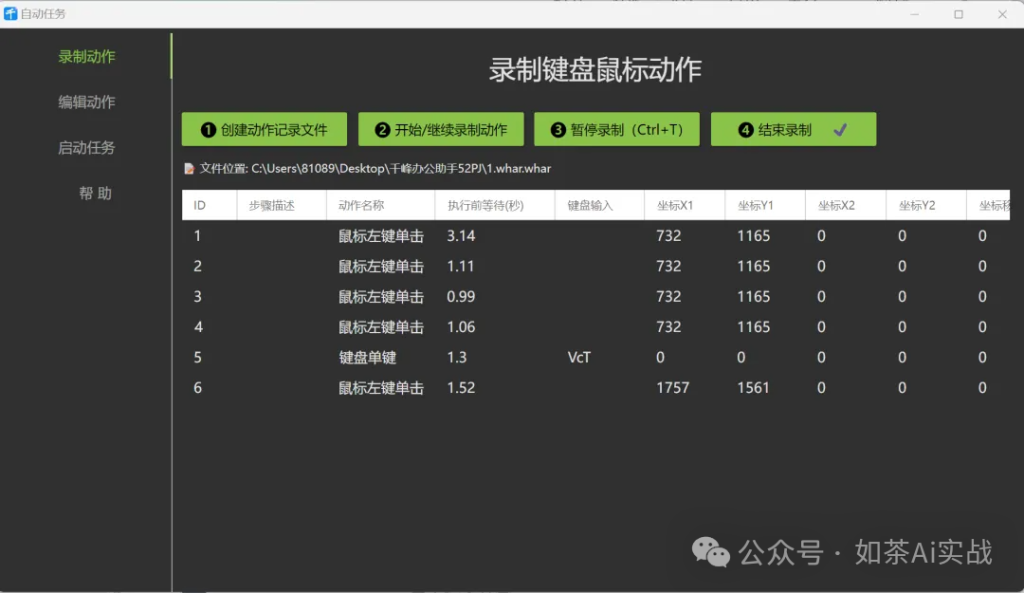Click the 录制键盘鼠标动作 heading
Image resolution: width=1024 pixels, height=593 pixels.
click(595, 70)
